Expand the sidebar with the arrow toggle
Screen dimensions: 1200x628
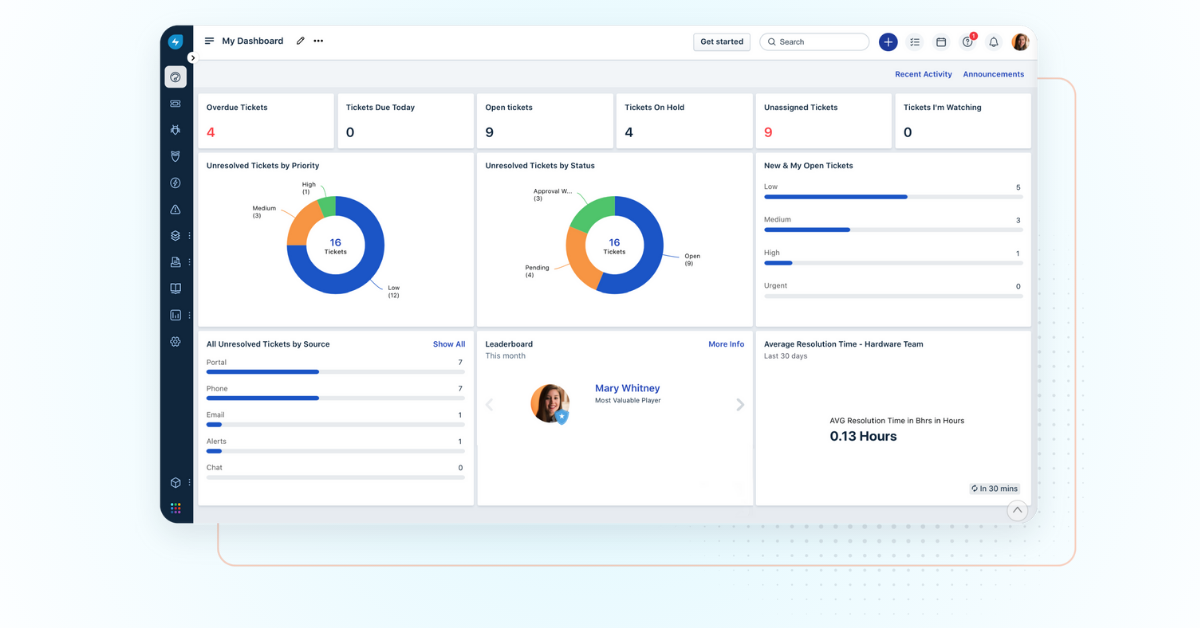click(x=192, y=58)
